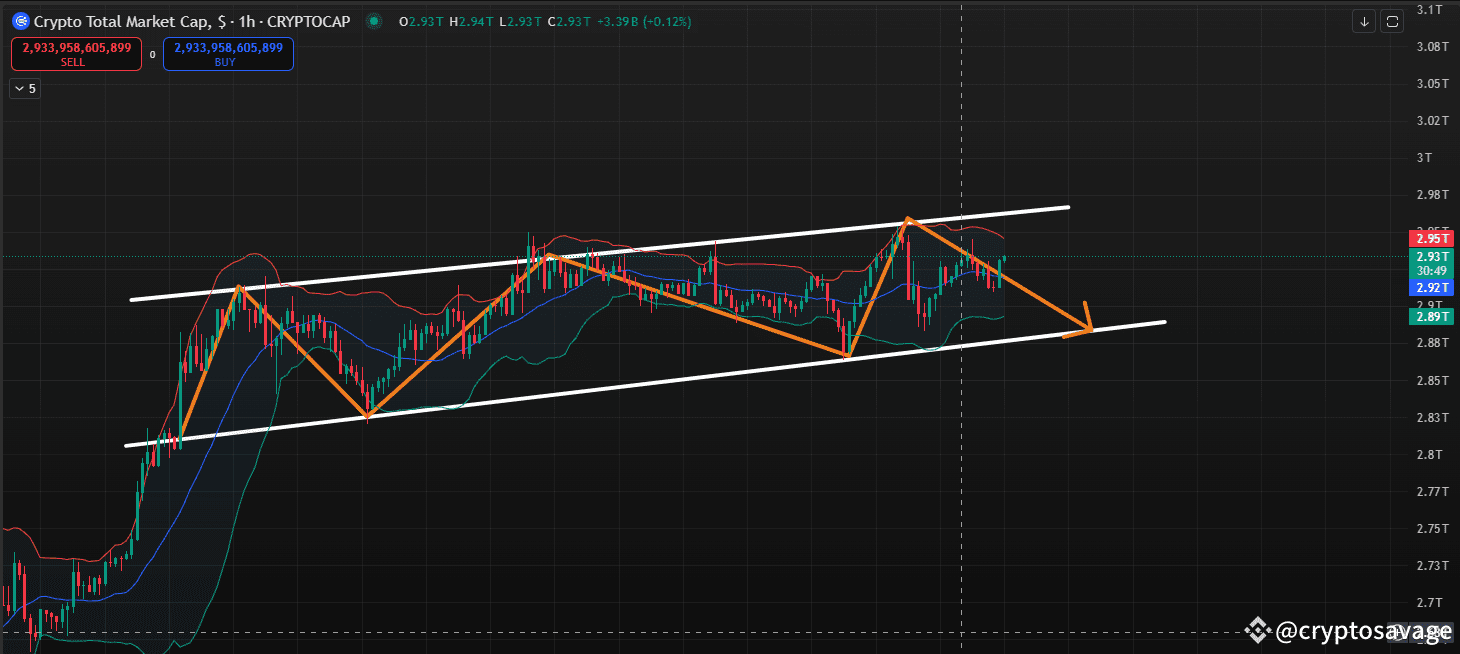The image size is (1460, 654).
Task: Click the rounded-square frame icon button
Action: pyautogui.click(x=1392, y=21)
